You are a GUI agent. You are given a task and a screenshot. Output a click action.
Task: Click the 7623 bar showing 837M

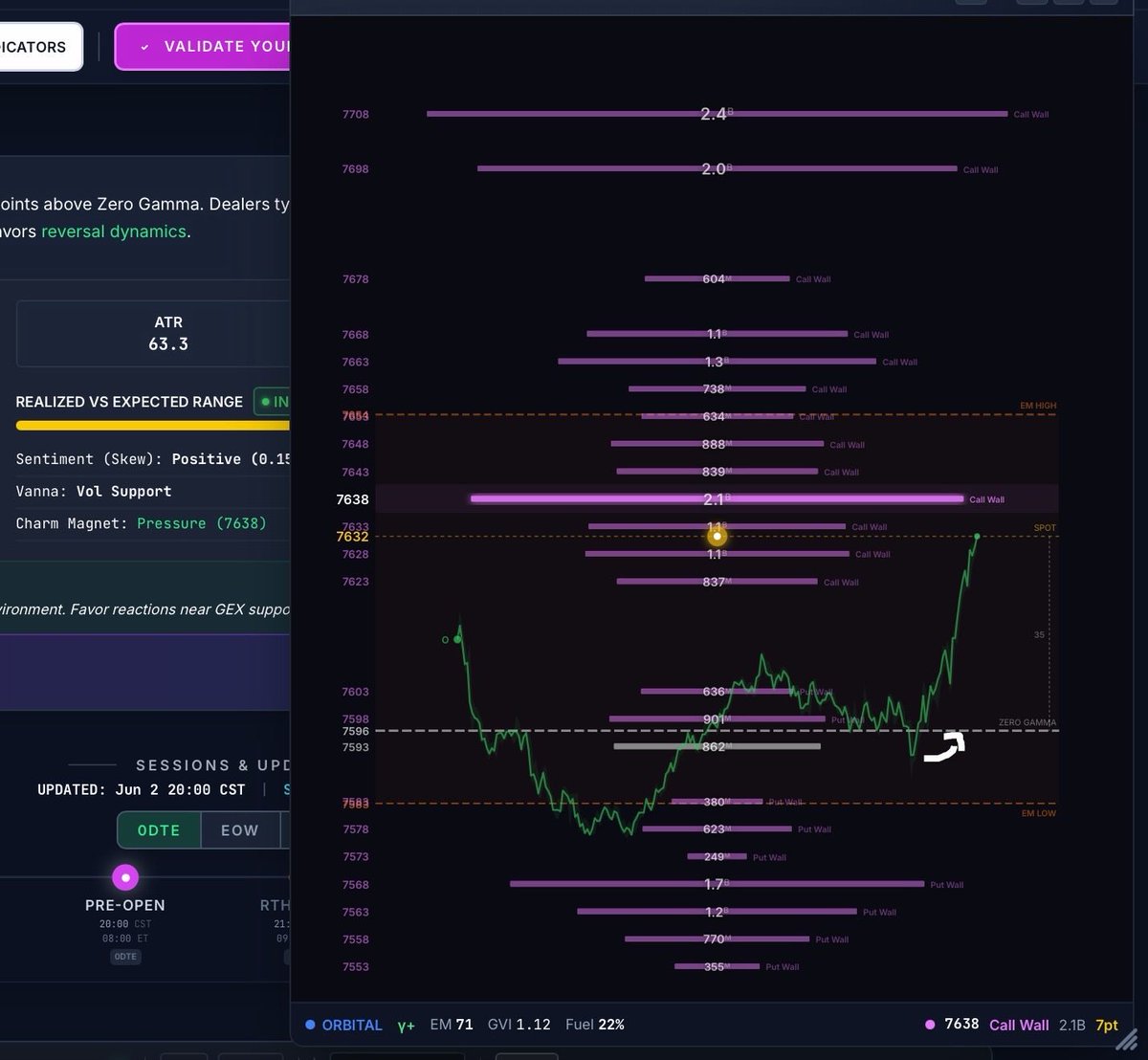click(x=717, y=582)
